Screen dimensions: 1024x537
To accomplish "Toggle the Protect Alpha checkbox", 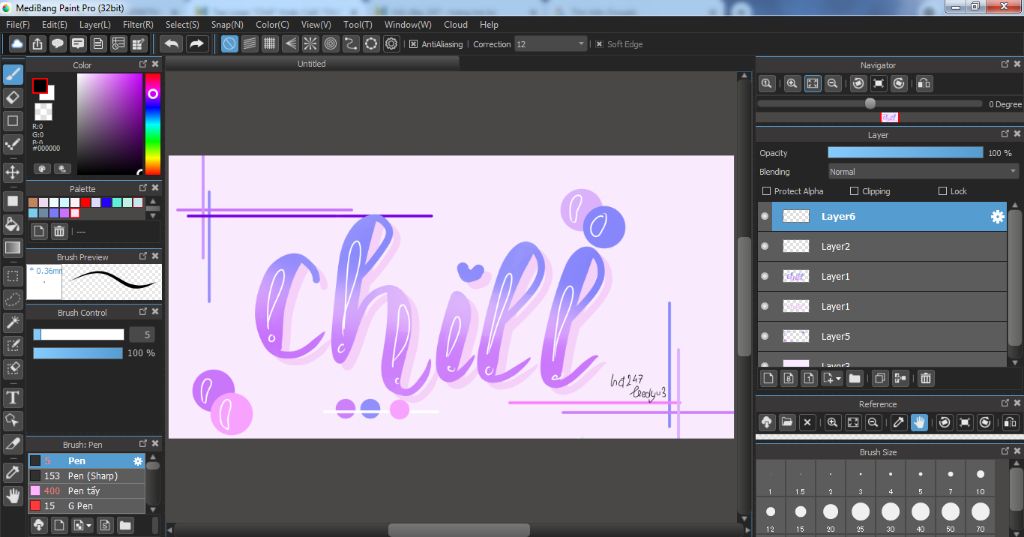I will click(x=767, y=191).
